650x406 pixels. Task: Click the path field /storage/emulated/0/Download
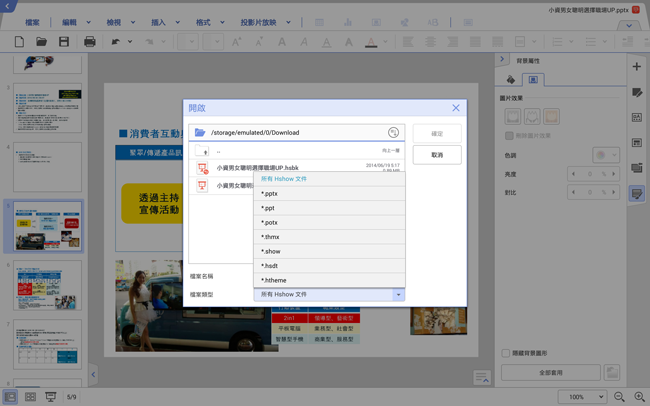(x=296, y=133)
